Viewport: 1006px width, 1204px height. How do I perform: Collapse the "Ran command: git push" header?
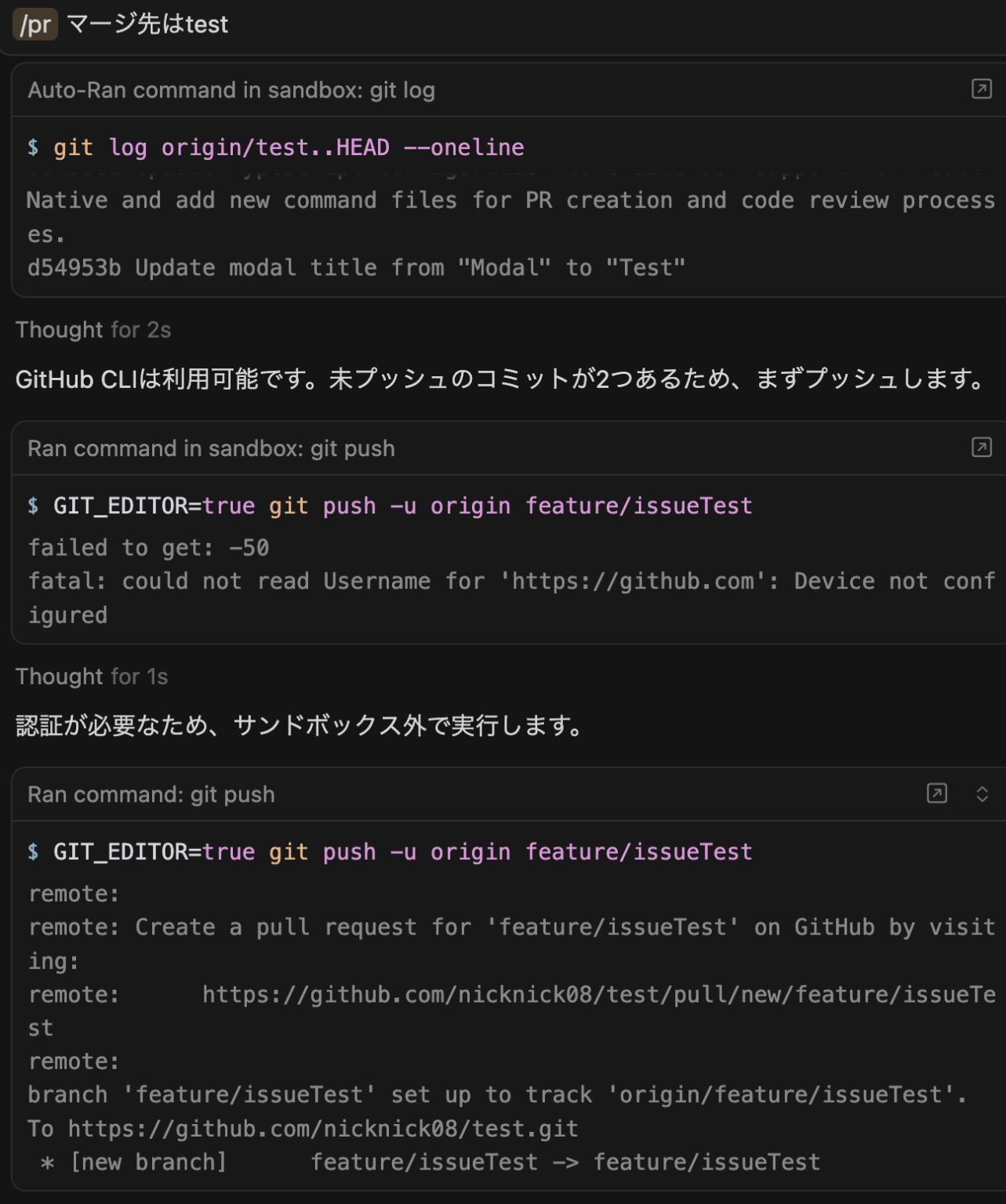(151, 794)
